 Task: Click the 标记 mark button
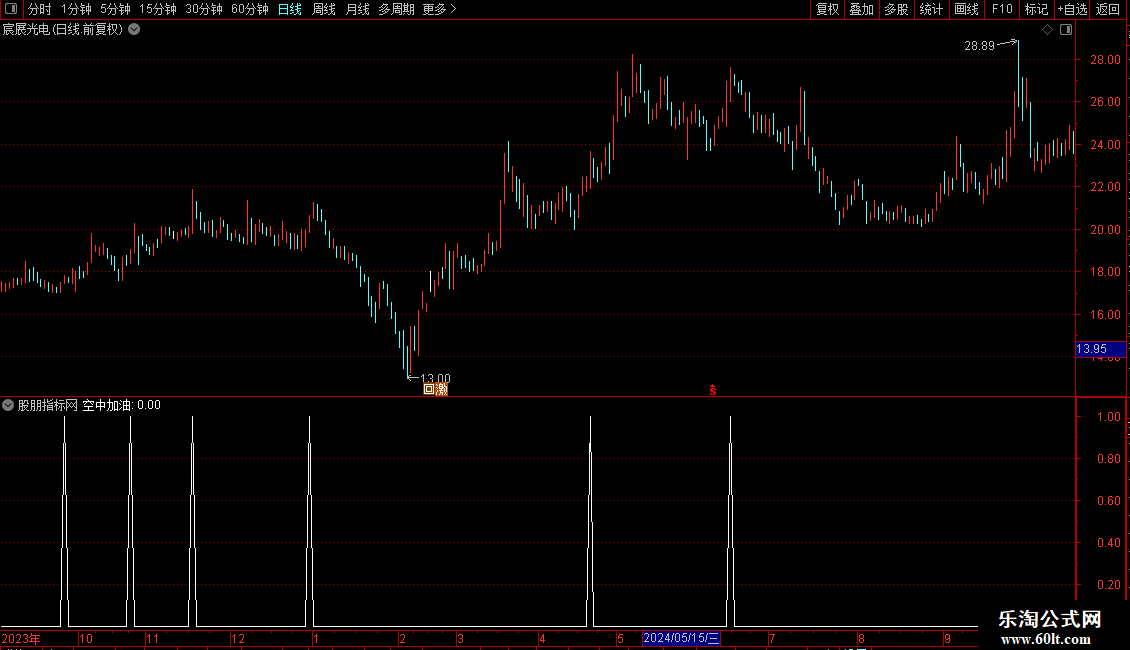[x=1036, y=9]
